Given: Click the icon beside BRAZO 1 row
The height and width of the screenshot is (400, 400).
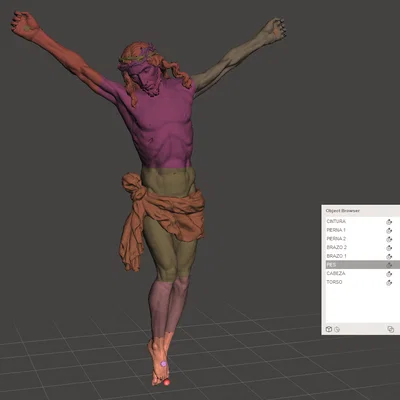Looking at the screenshot, I should point(389,257).
